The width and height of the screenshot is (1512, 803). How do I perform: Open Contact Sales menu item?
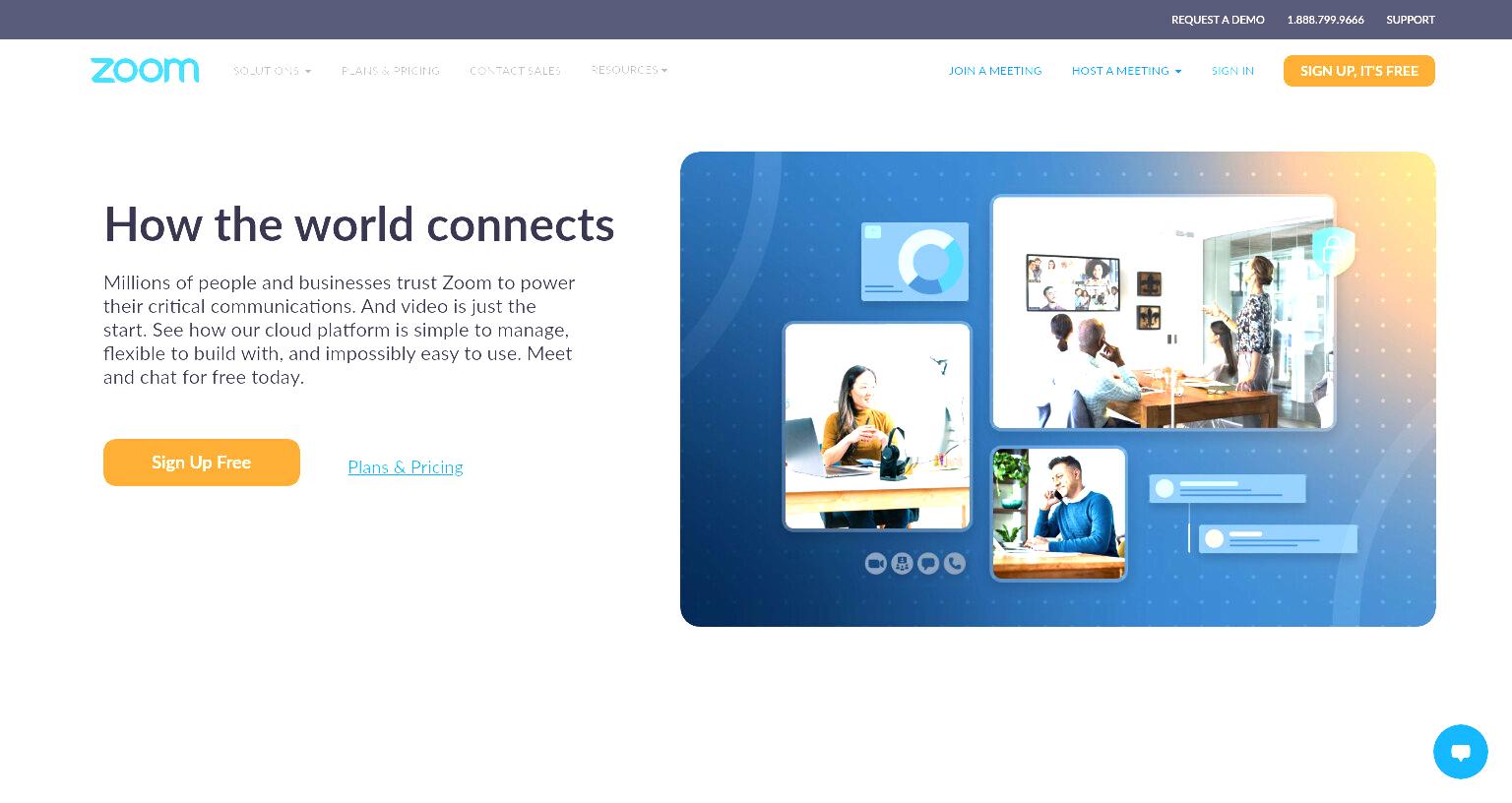tap(515, 71)
